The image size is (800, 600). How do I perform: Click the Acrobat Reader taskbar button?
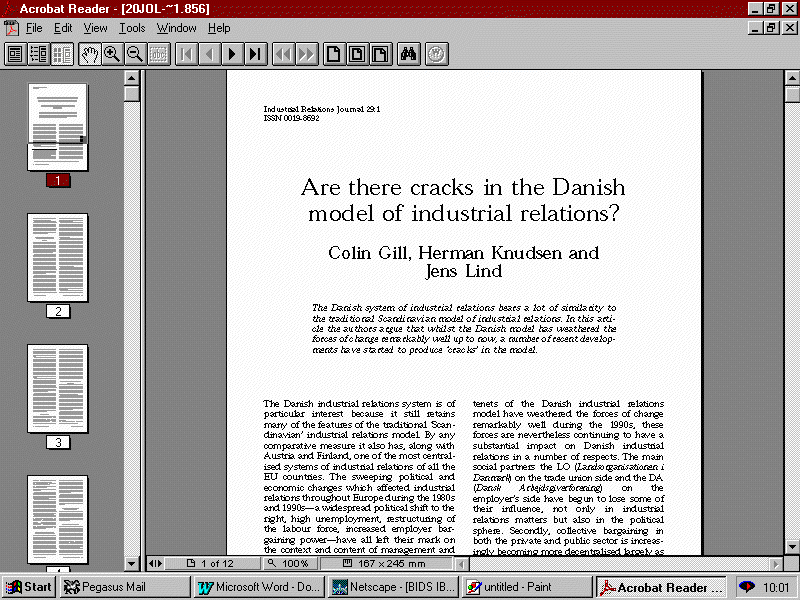661,587
